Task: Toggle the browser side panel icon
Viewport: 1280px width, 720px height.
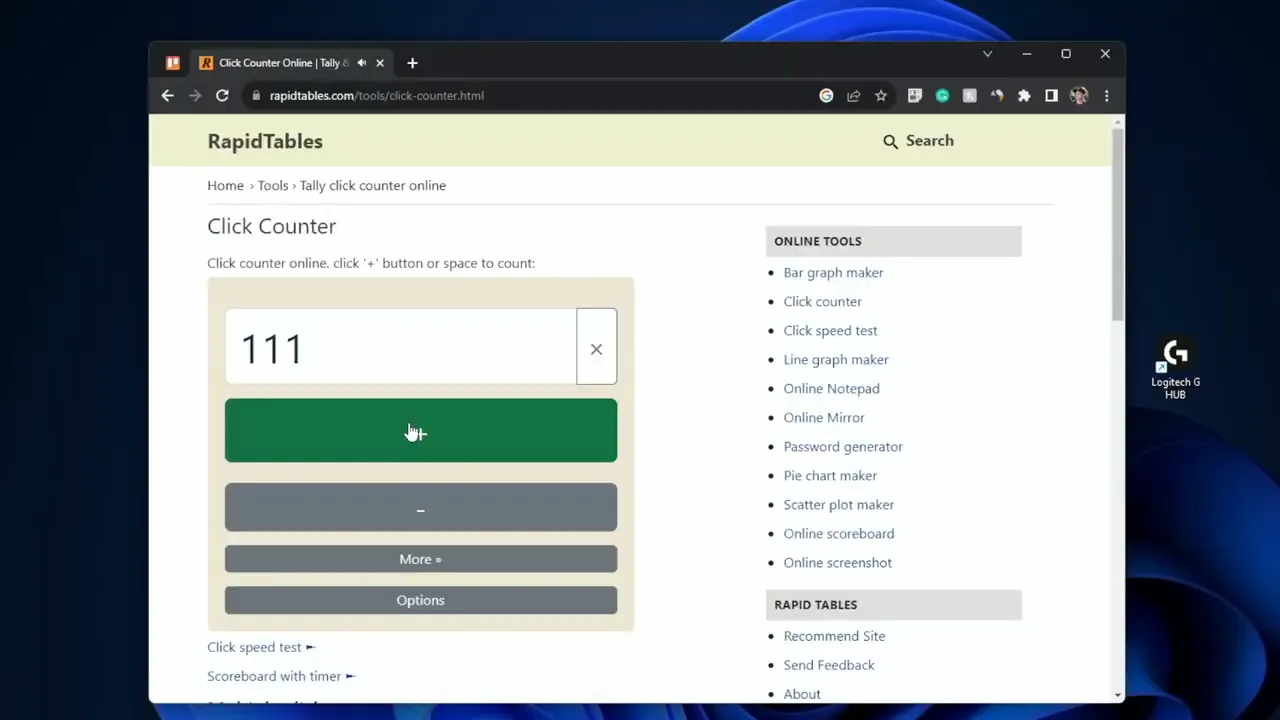Action: (1051, 96)
